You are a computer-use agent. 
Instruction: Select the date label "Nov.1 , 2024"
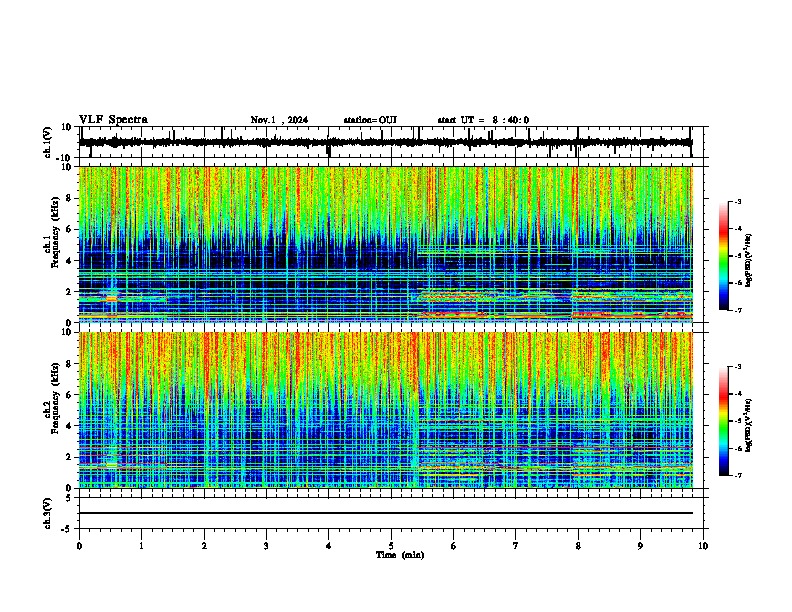point(279,120)
